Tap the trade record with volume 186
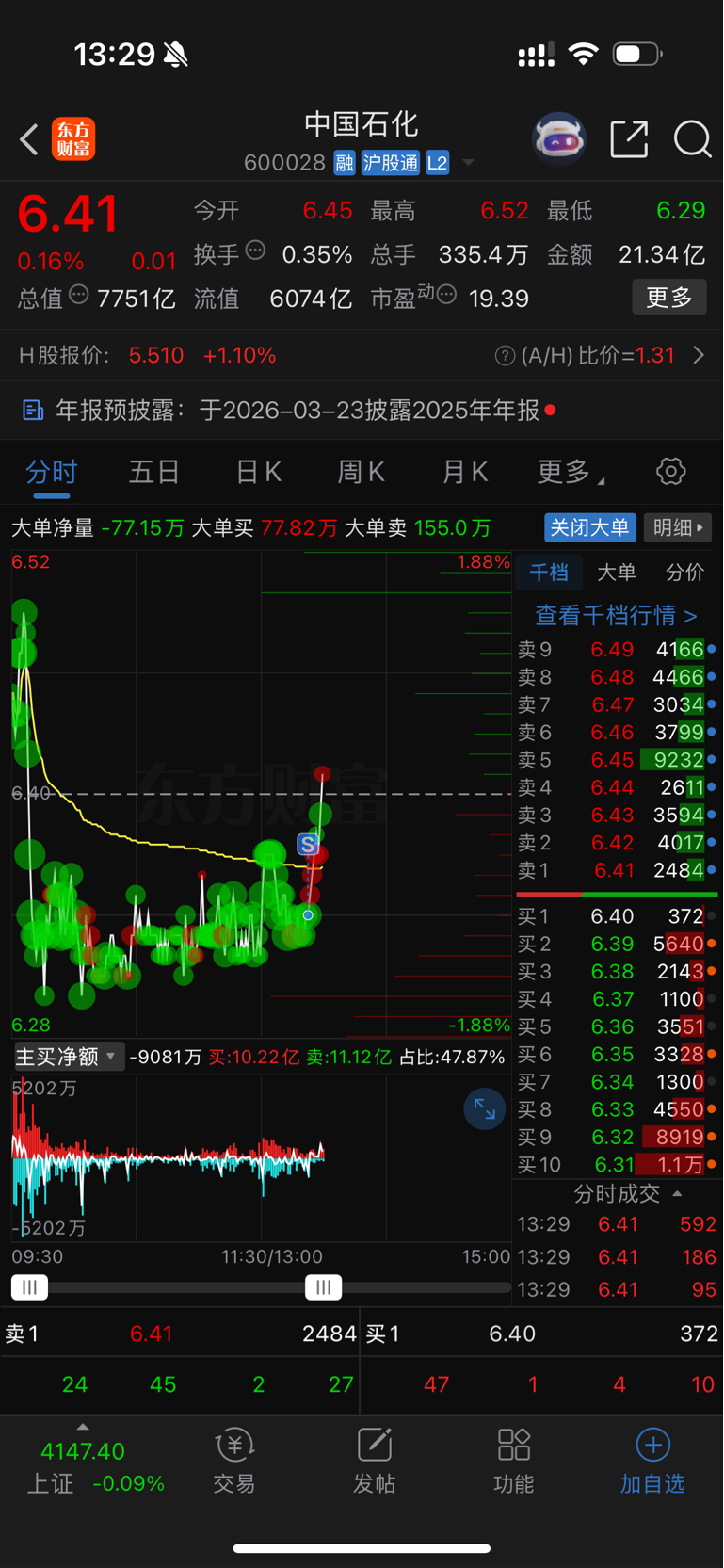This screenshot has height=1568, width=724. click(x=617, y=1257)
